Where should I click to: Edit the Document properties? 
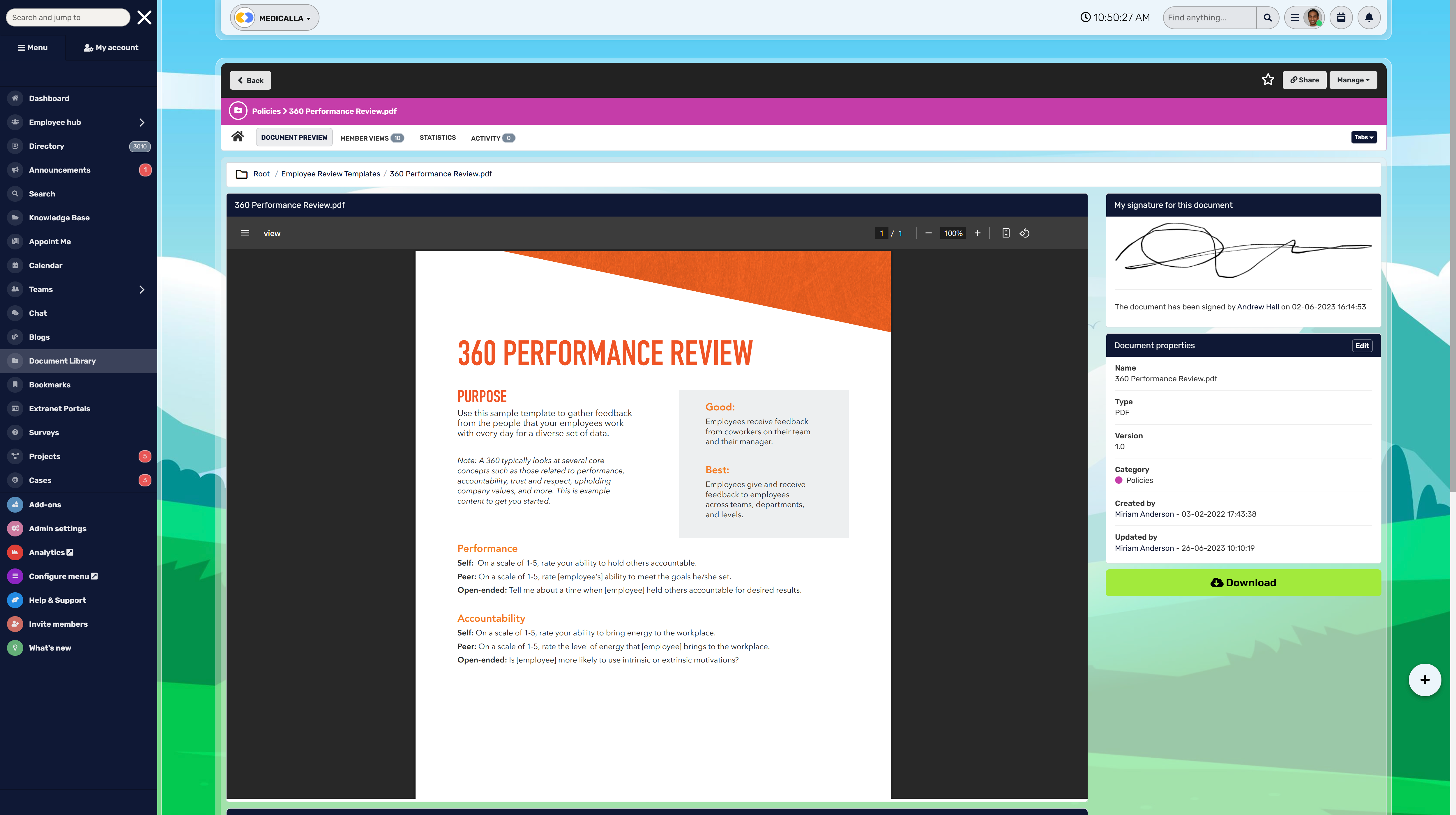1362,345
